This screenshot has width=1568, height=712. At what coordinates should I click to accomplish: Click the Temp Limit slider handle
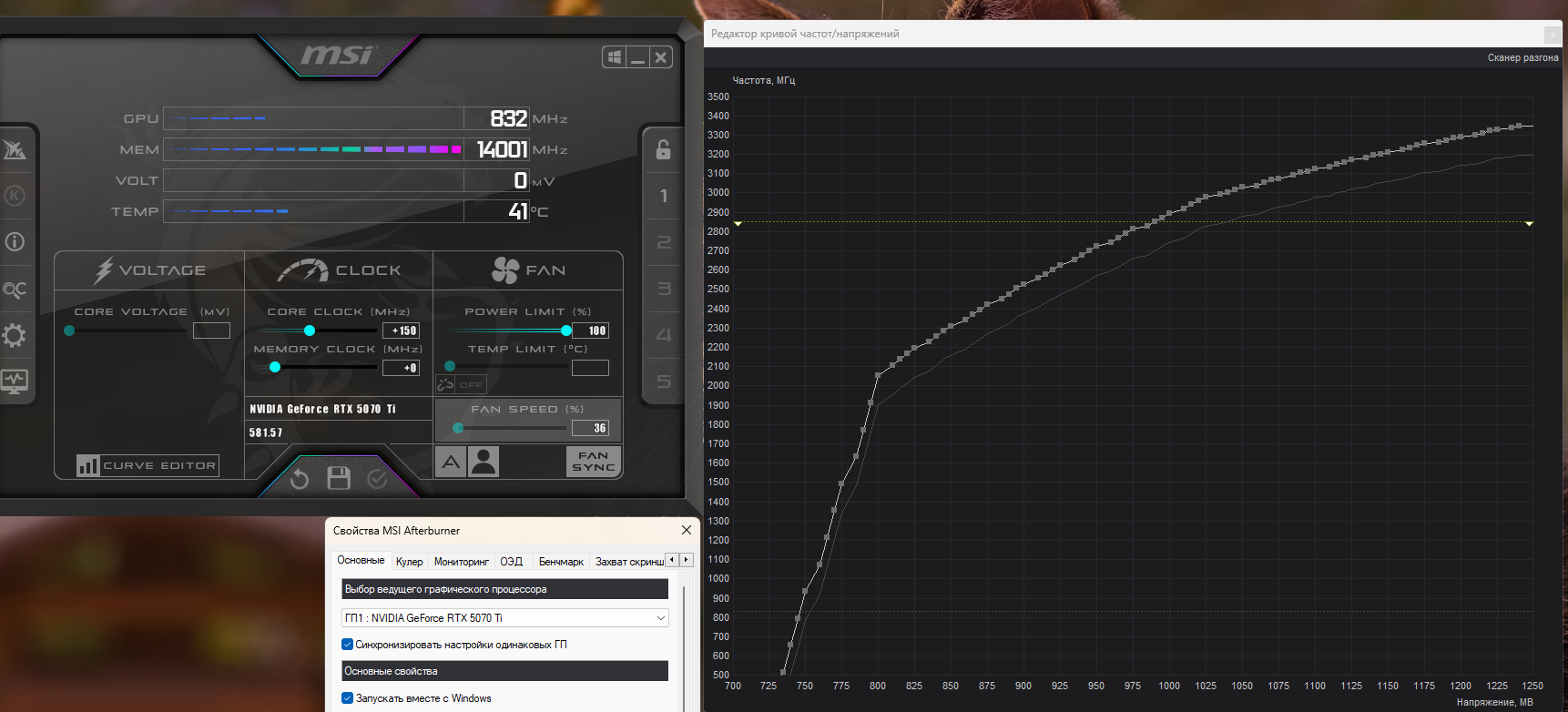[450, 366]
